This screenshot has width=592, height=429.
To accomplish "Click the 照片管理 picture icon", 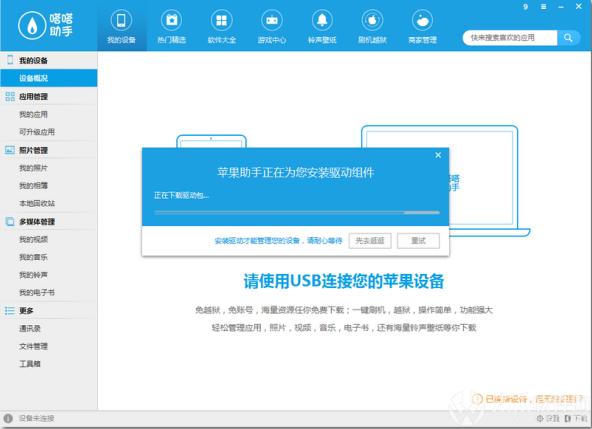I will click(x=10, y=150).
